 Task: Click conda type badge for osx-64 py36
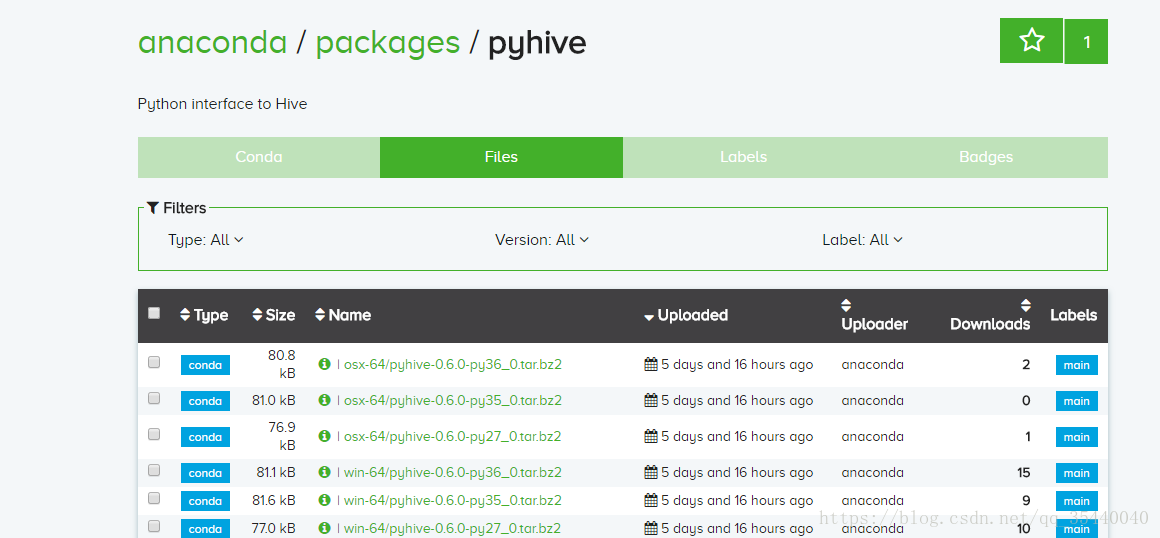pyautogui.click(x=205, y=365)
